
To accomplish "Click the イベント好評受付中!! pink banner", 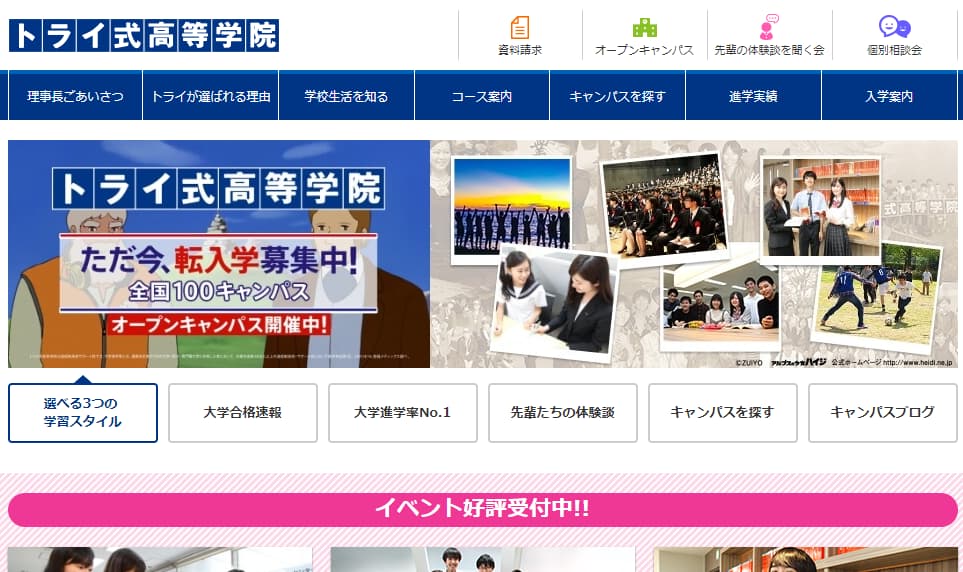I will pyautogui.click(x=483, y=509).
